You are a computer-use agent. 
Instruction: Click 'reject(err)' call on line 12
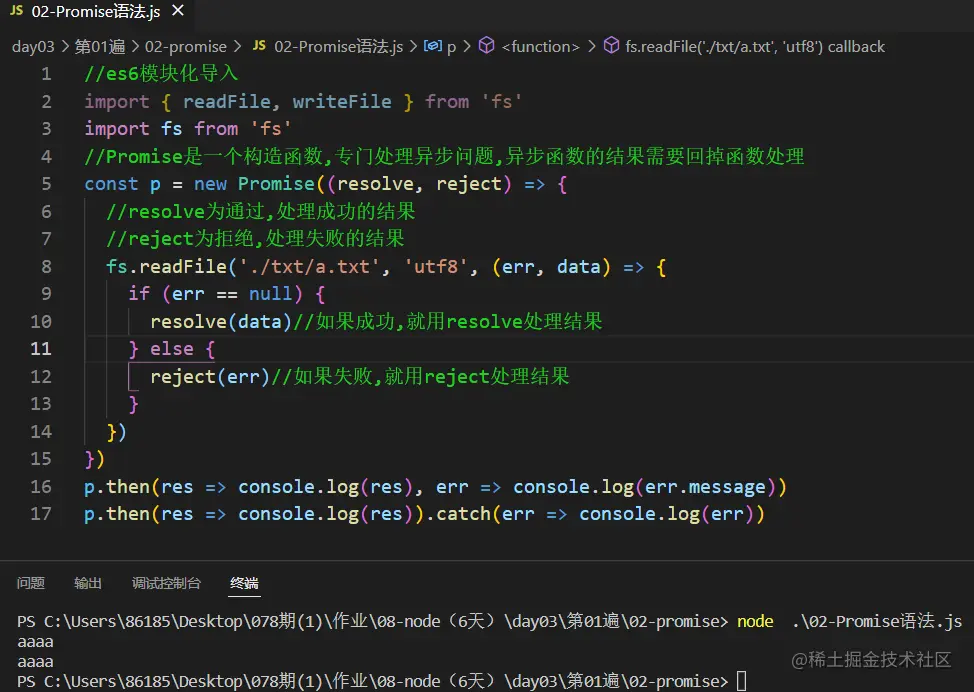210,376
